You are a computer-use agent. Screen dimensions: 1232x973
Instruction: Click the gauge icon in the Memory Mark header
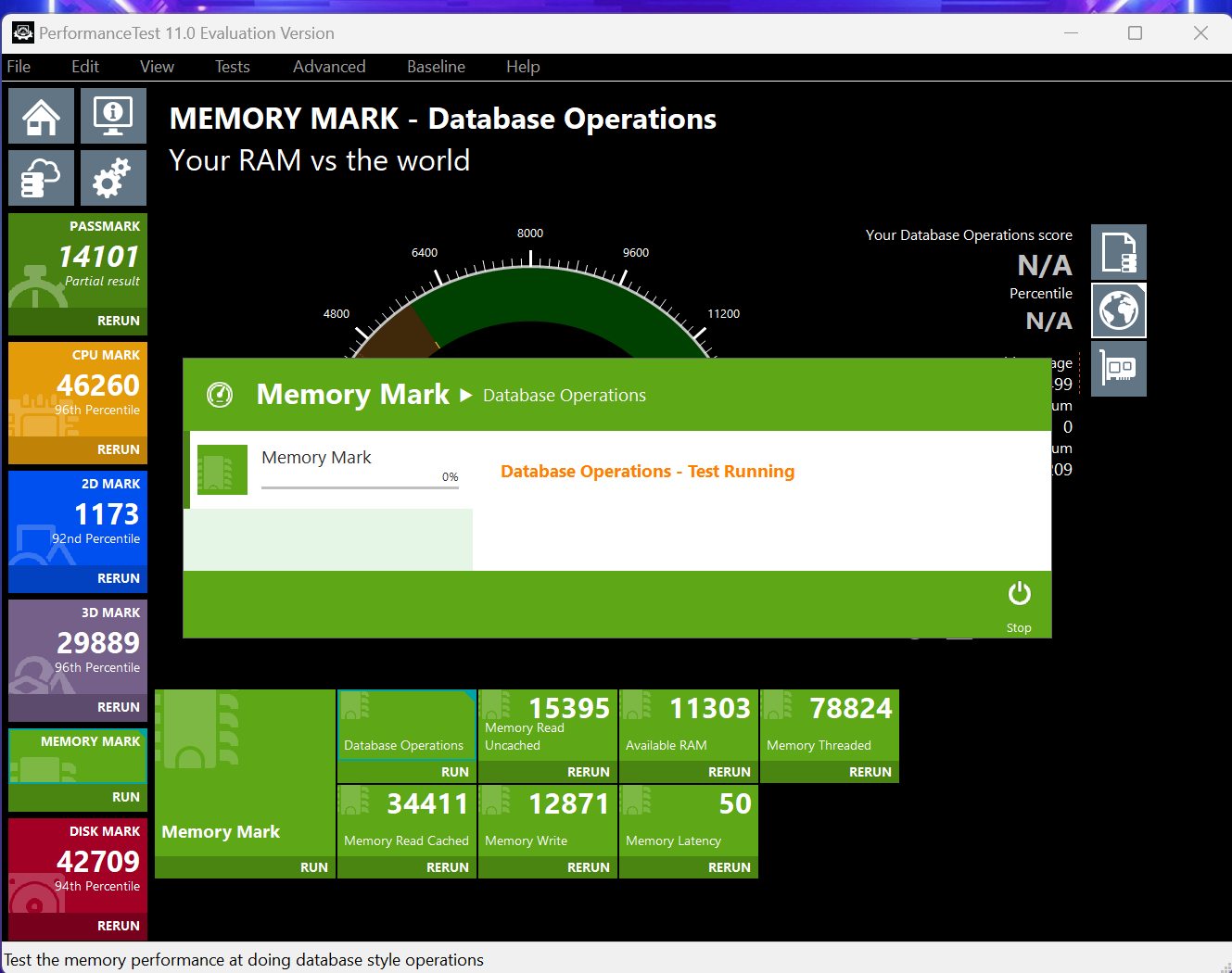coord(220,395)
